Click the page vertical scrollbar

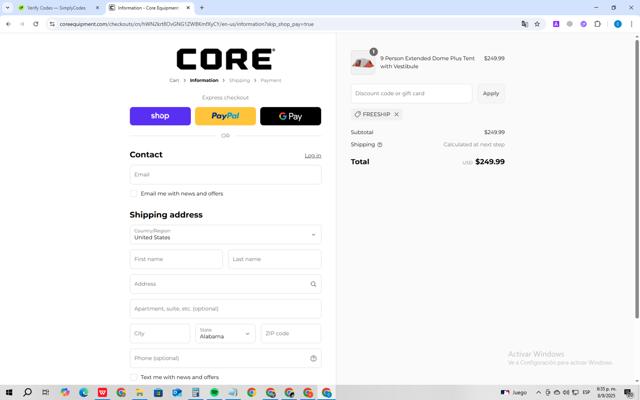(637, 178)
